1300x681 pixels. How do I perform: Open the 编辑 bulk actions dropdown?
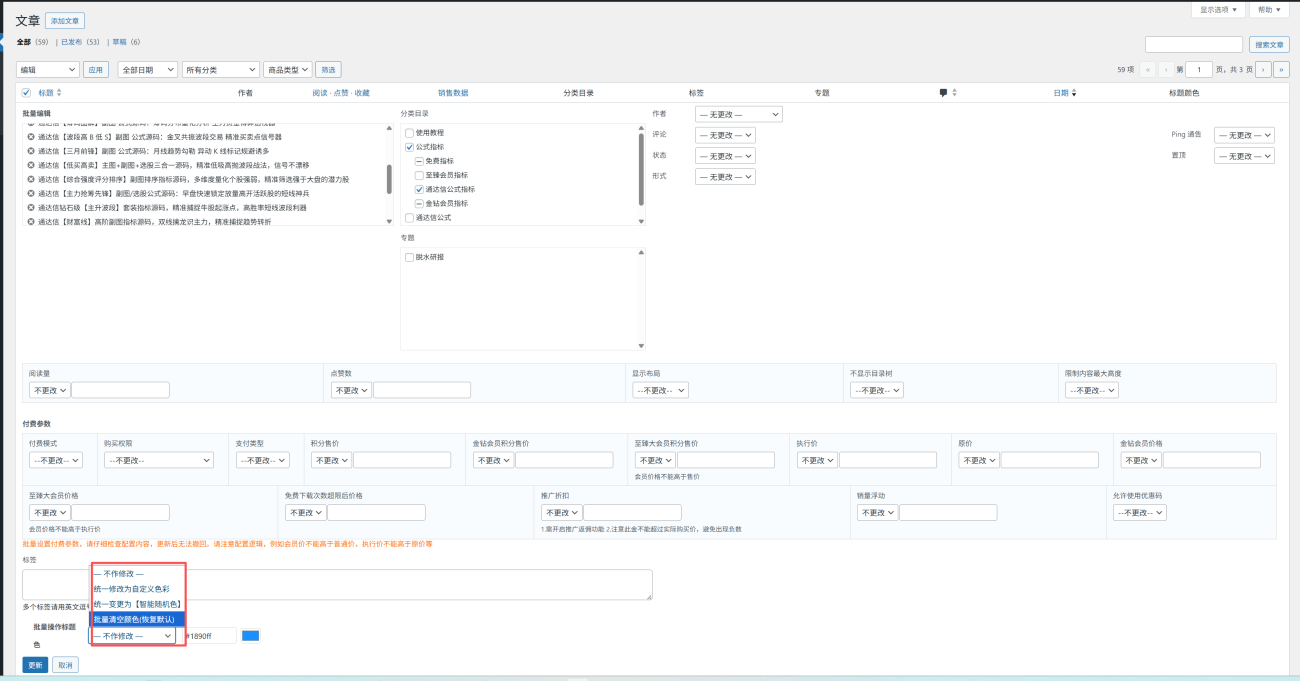tap(48, 70)
